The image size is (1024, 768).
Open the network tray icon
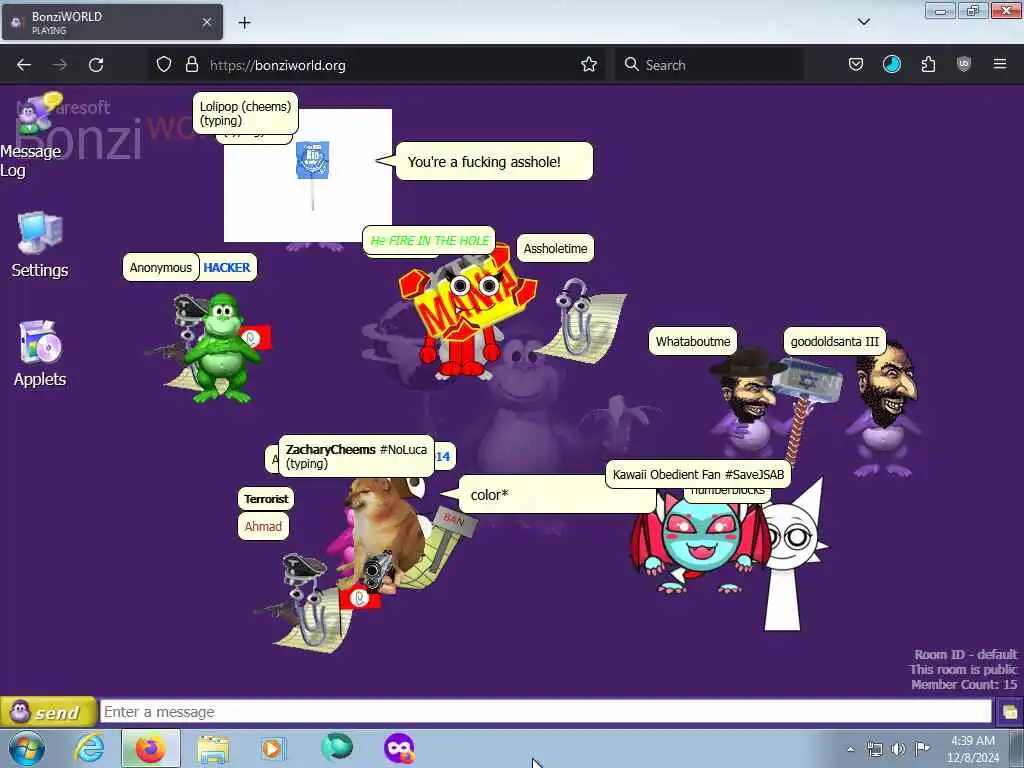tap(874, 749)
